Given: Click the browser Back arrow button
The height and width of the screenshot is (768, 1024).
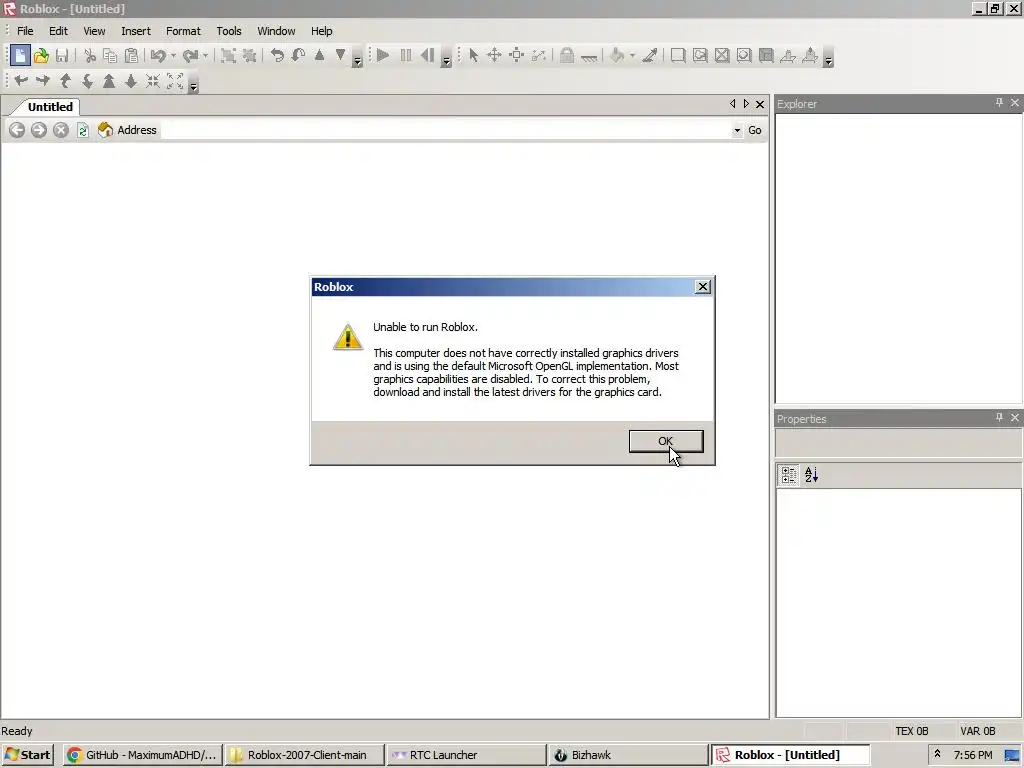Looking at the screenshot, I should coord(17,130).
